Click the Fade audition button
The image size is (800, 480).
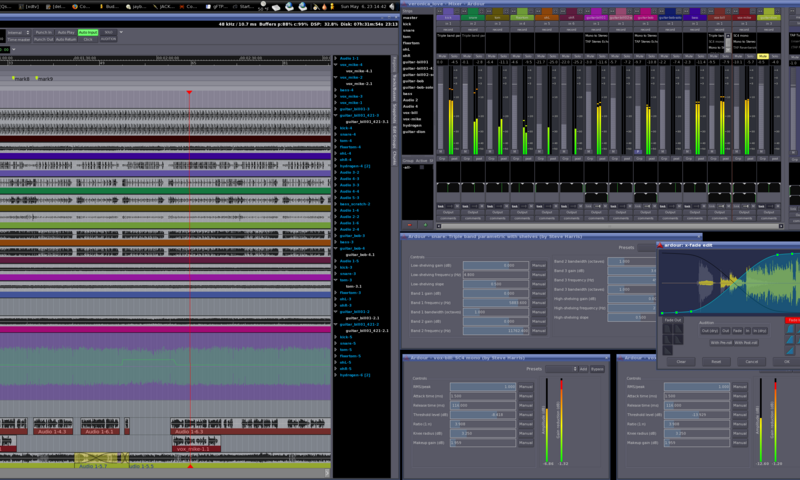pyautogui.click(x=737, y=331)
